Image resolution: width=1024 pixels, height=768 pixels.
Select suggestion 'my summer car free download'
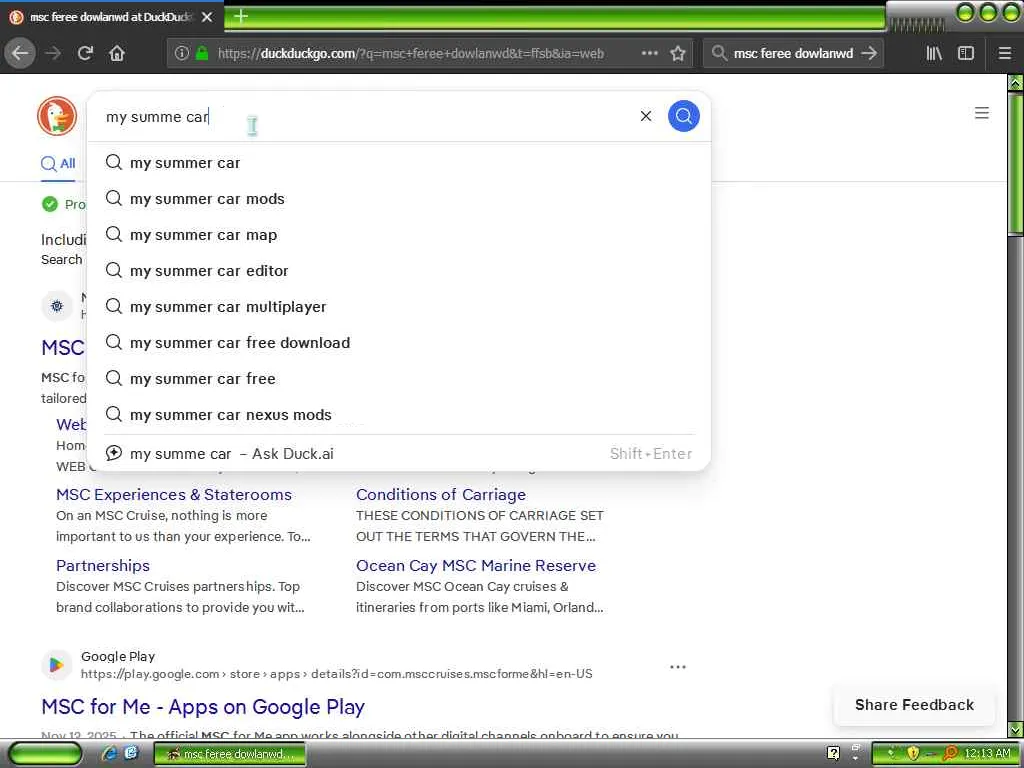click(399, 342)
